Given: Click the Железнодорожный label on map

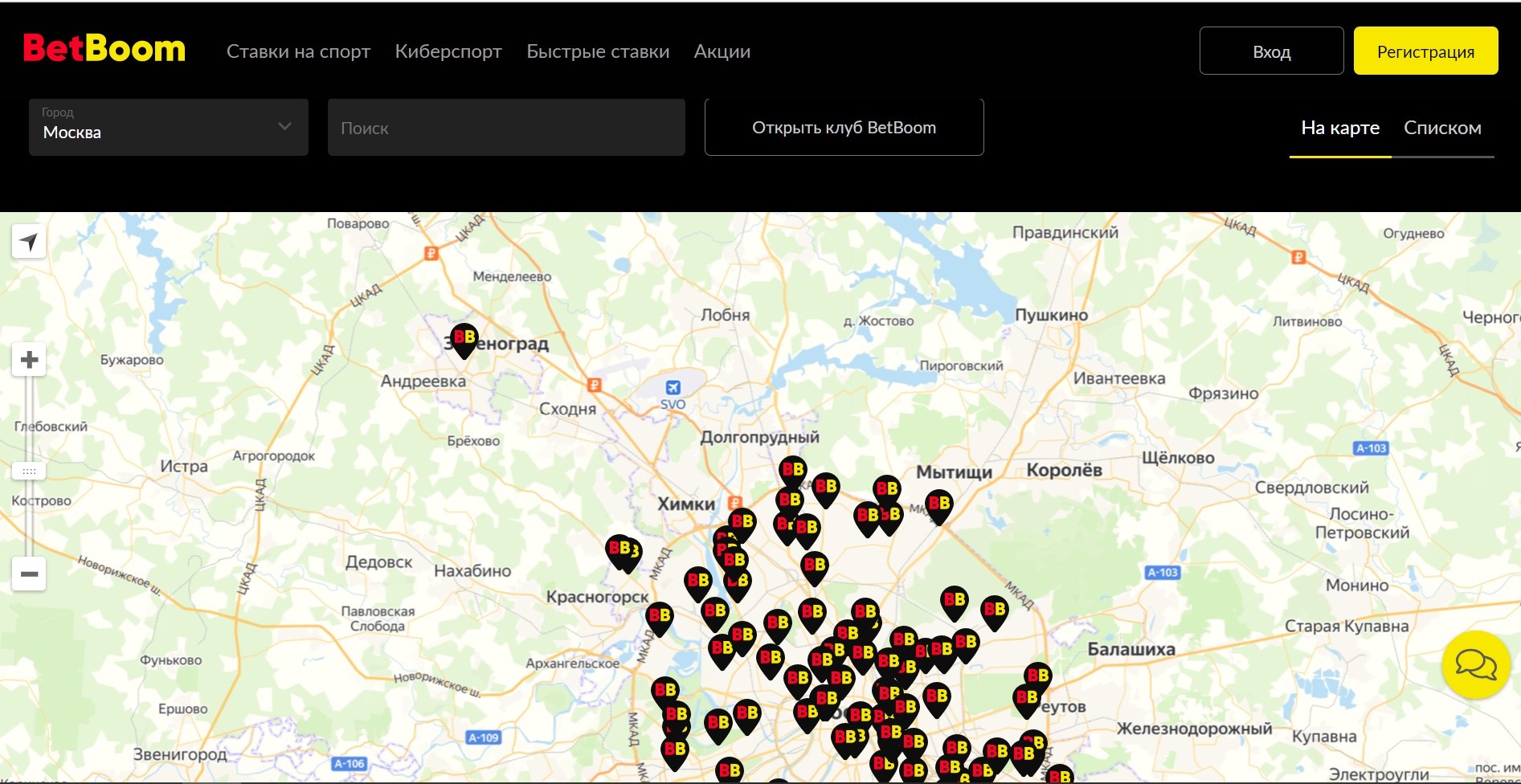Looking at the screenshot, I should tap(1194, 729).
